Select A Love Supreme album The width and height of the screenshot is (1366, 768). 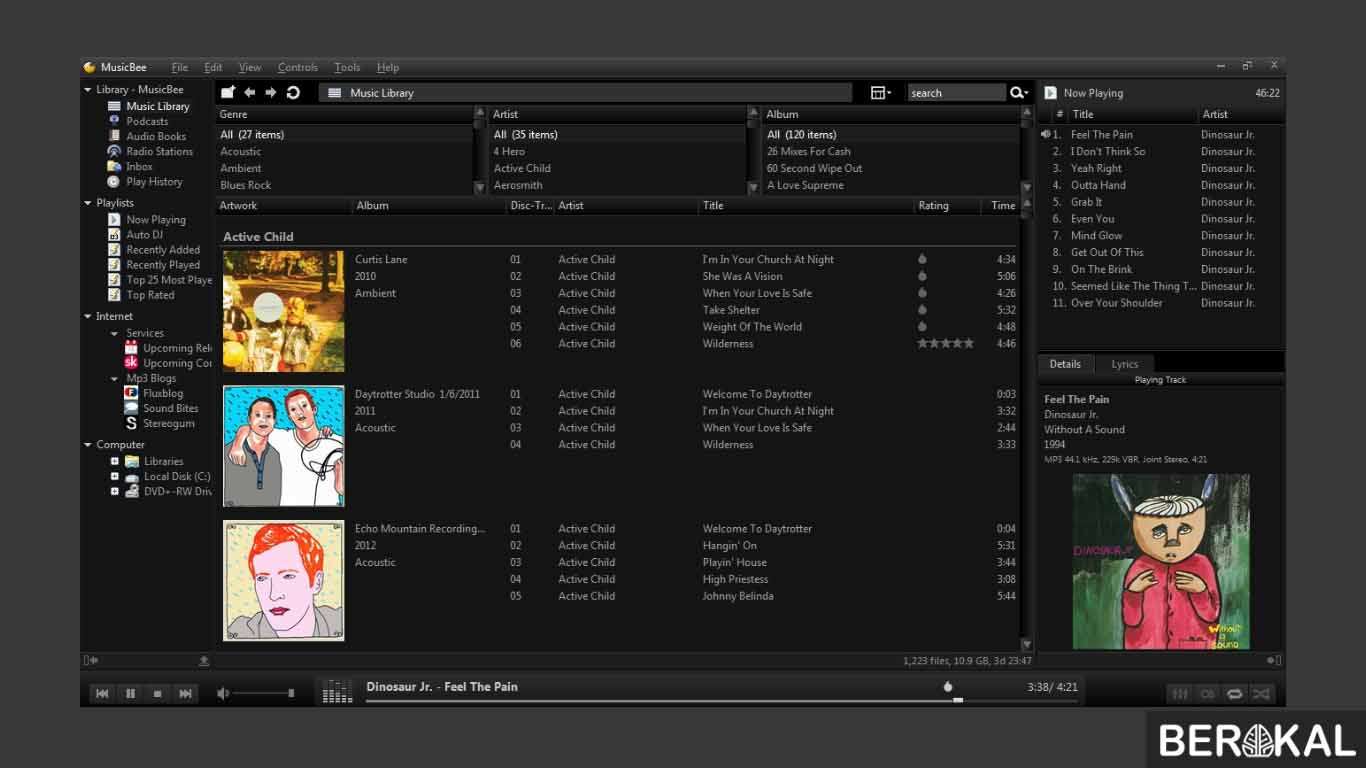pyautogui.click(x=805, y=185)
